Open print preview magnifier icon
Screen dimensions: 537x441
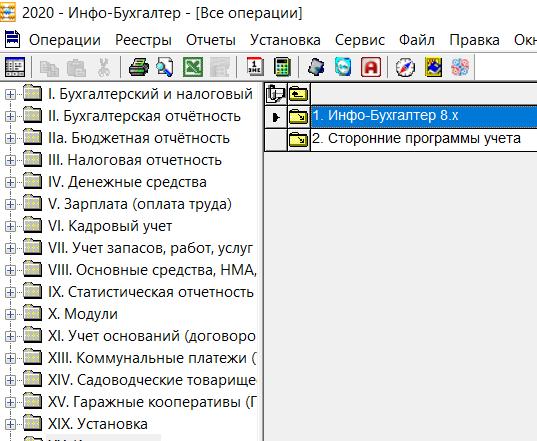point(165,67)
